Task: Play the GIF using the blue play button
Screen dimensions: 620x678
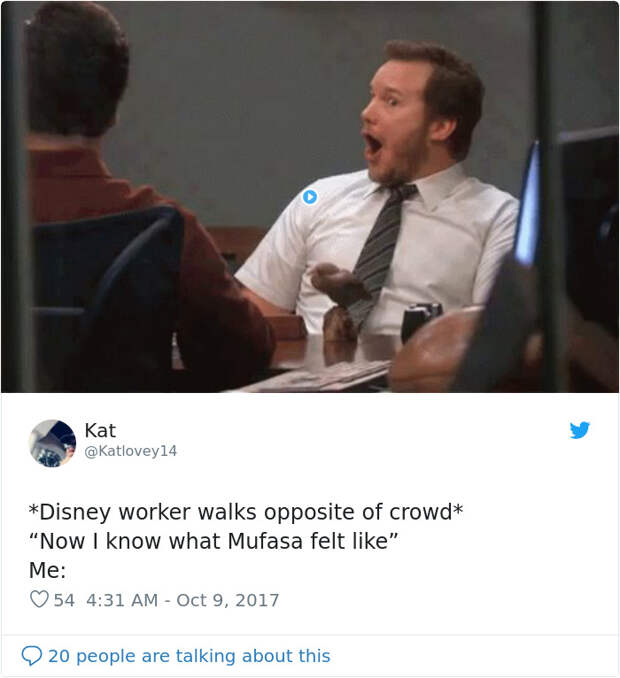Action: pos(310,197)
